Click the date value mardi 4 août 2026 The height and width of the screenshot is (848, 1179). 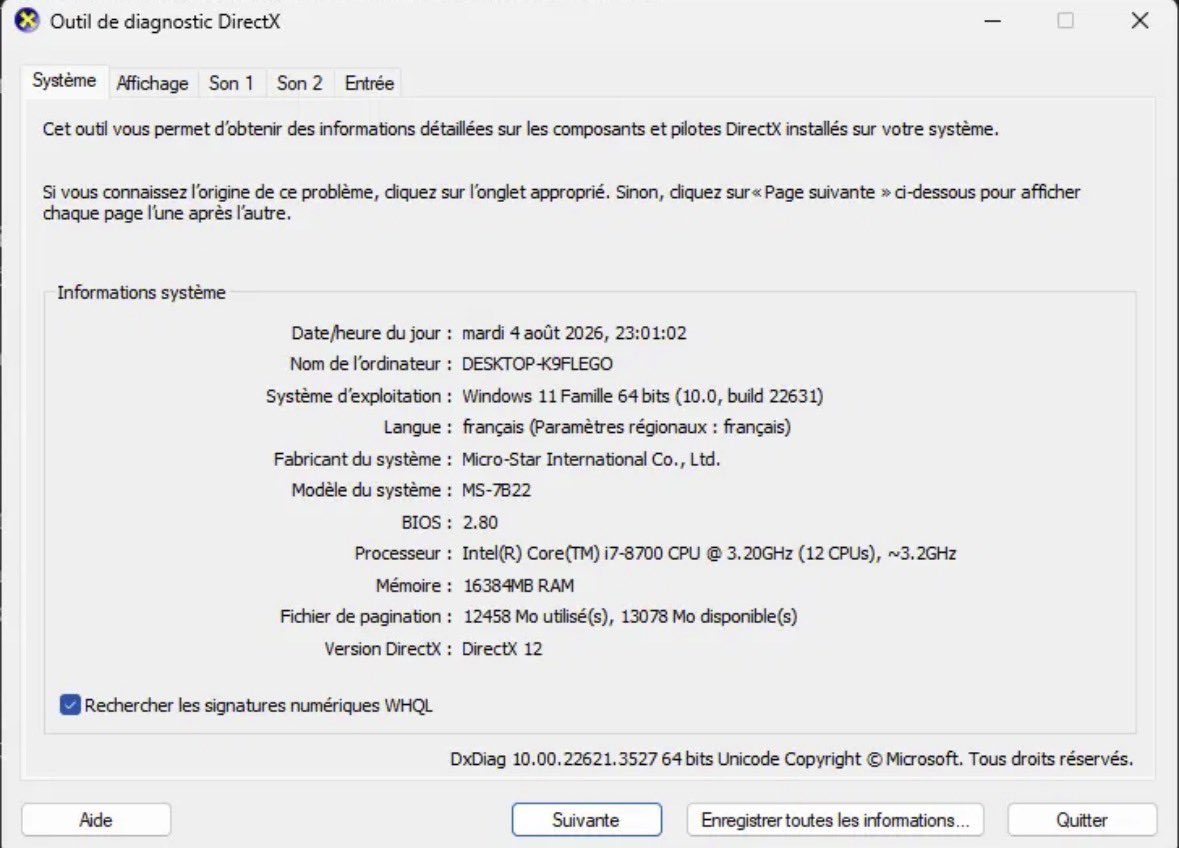point(574,333)
